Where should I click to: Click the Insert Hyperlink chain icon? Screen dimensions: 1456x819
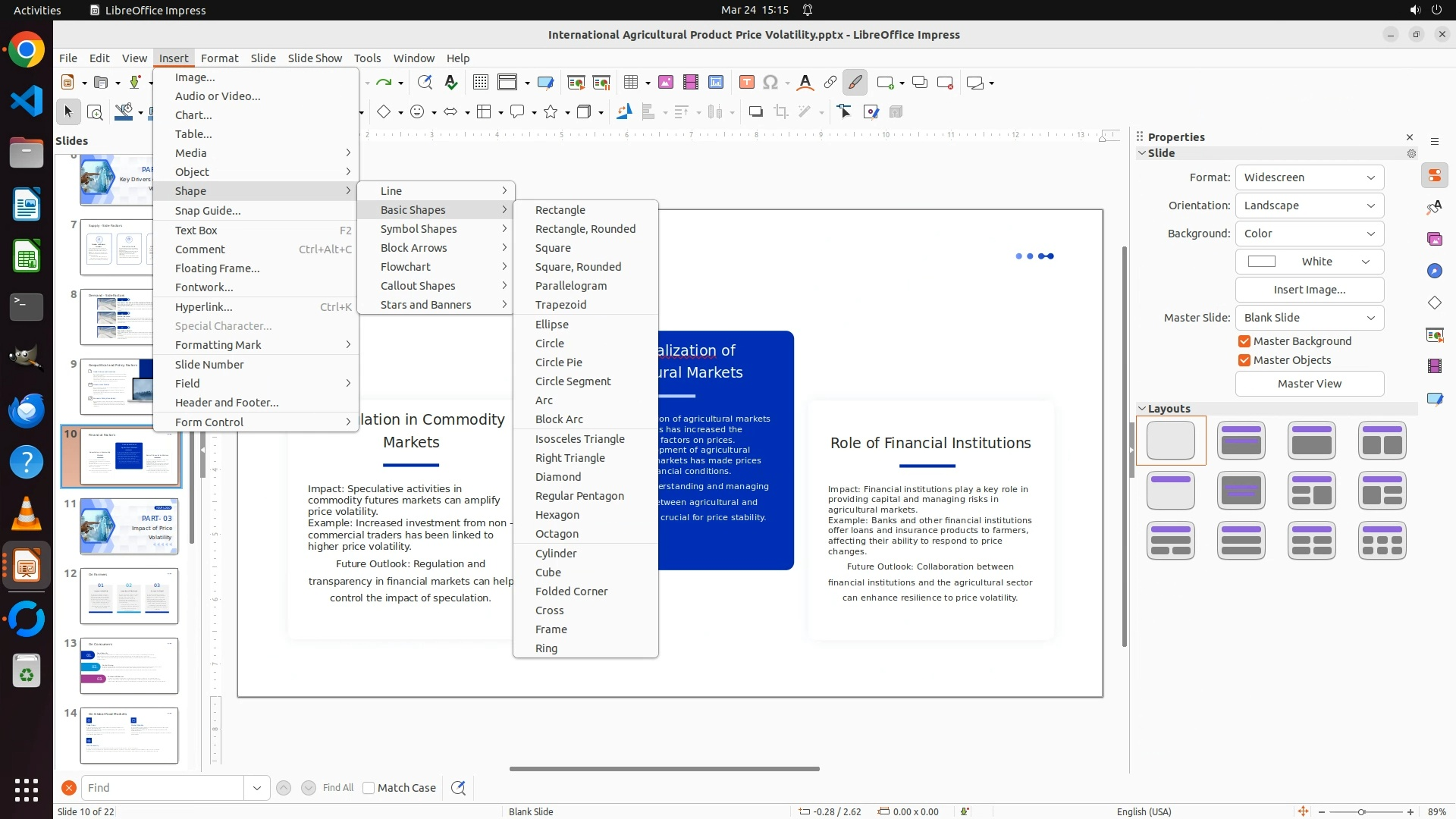click(x=830, y=83)
